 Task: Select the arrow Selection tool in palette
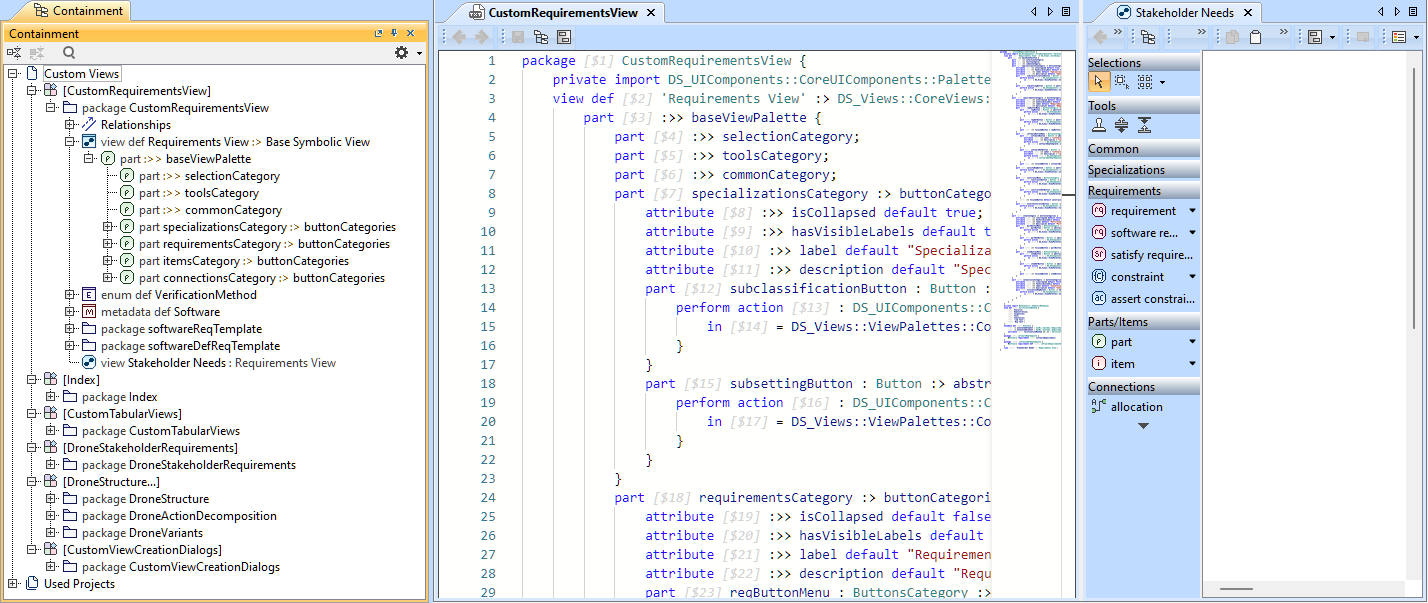[x=1099, y=82]
